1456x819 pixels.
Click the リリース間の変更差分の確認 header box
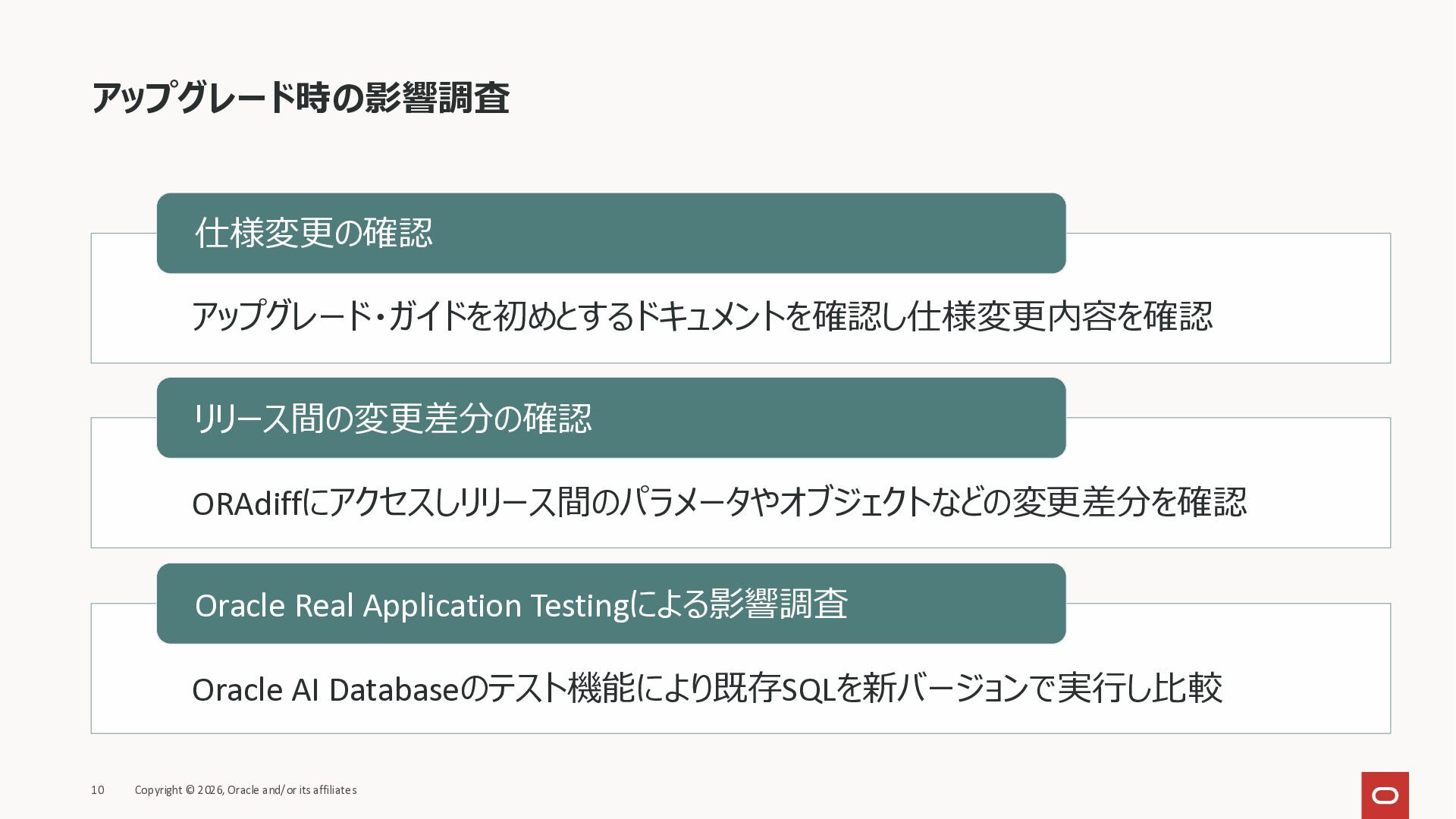[x=611, y=418]
